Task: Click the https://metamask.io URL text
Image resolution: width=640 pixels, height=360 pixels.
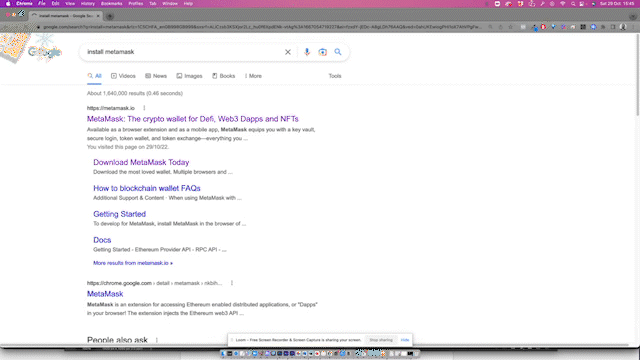Action: 111,108
